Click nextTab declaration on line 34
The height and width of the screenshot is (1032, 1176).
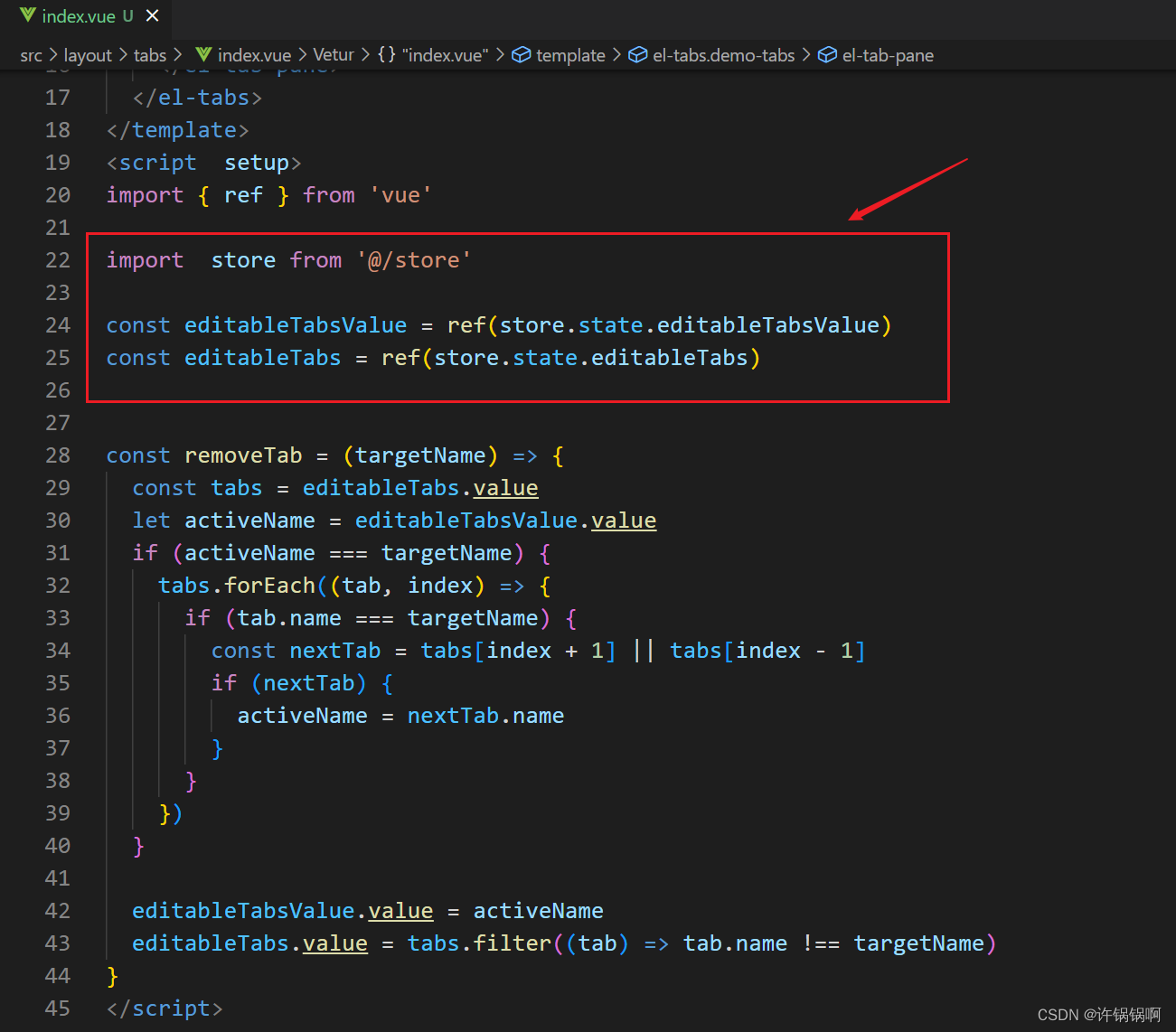pos(335,651)
